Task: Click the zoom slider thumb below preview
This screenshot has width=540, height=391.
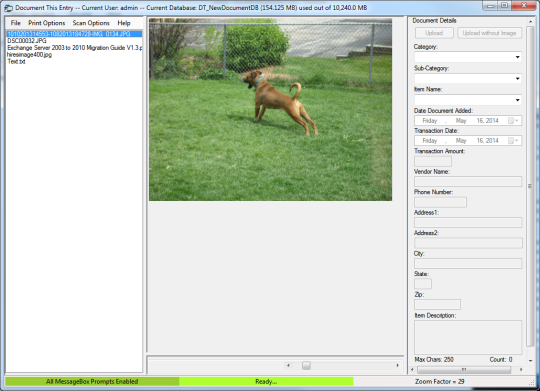Action: click(x=306, y=365)
